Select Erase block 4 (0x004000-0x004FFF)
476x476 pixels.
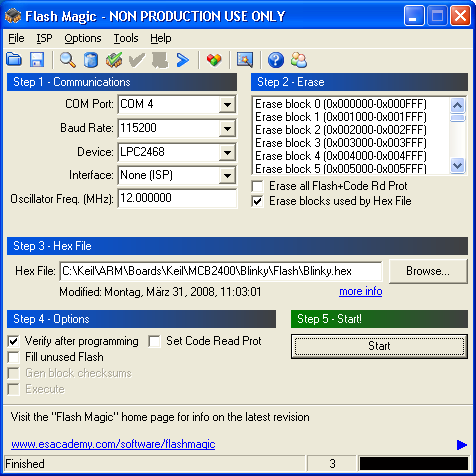341,156
